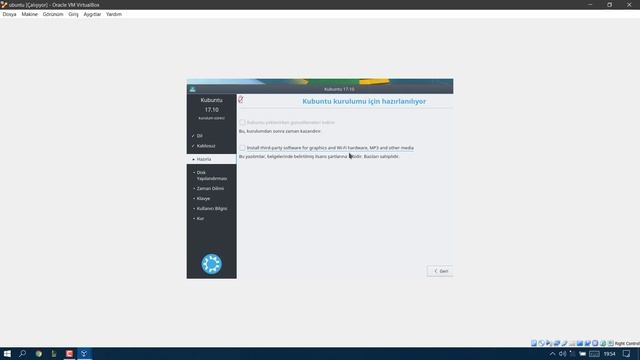Click the Right Control host key label
640x360 pixels.
tap(627, 344)
